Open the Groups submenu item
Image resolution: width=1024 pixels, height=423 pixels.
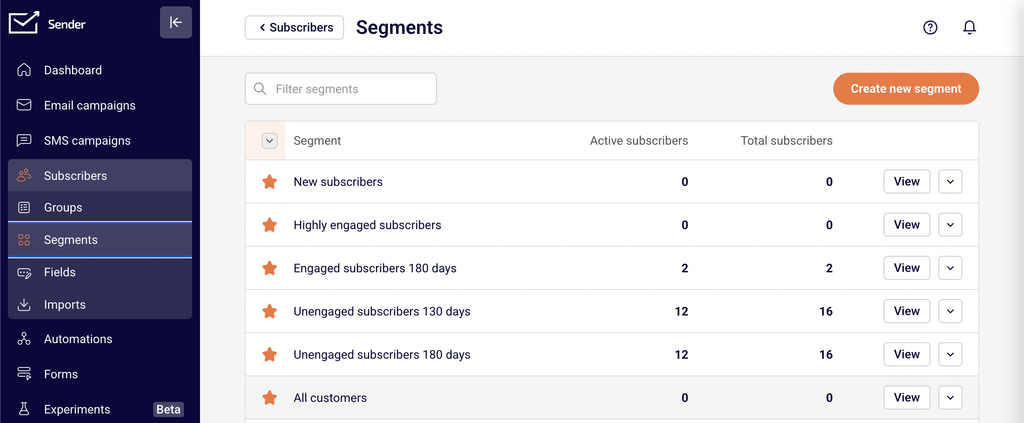click(x=100, y=208)
